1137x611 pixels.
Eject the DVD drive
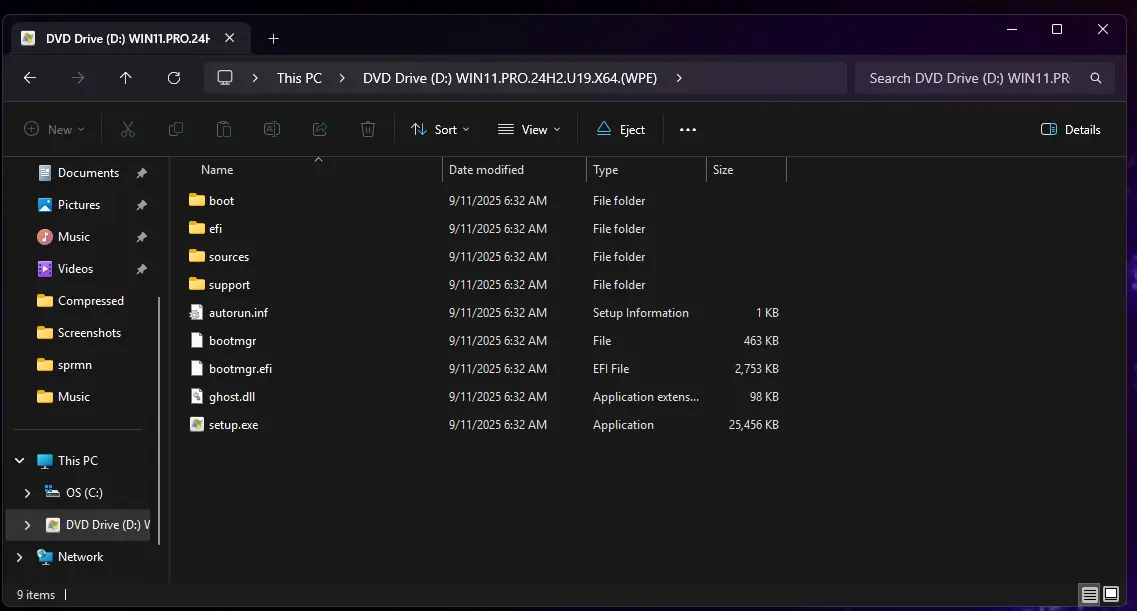click(x=621, y=129)
